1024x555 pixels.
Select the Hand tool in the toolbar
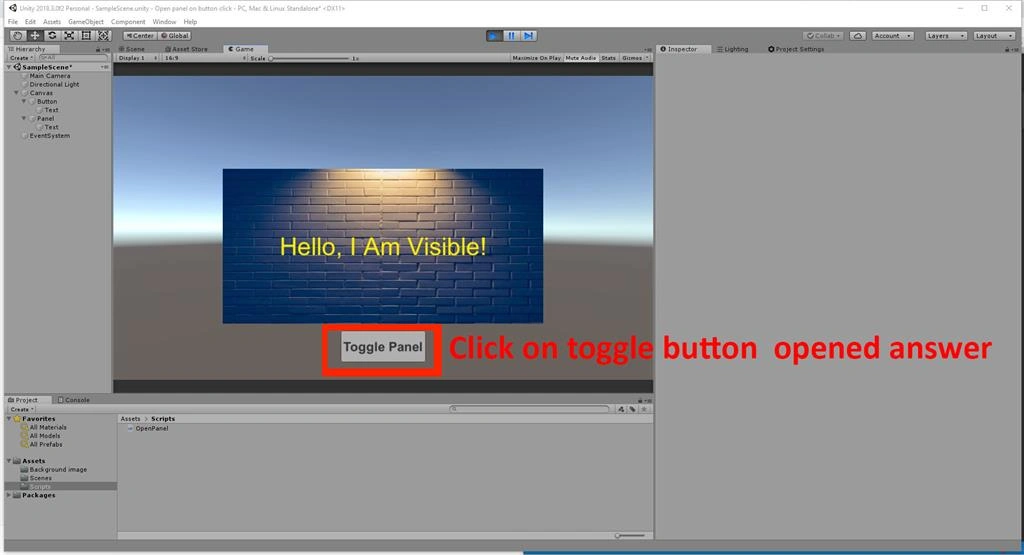pyautogui.click(x=18, y=36)
